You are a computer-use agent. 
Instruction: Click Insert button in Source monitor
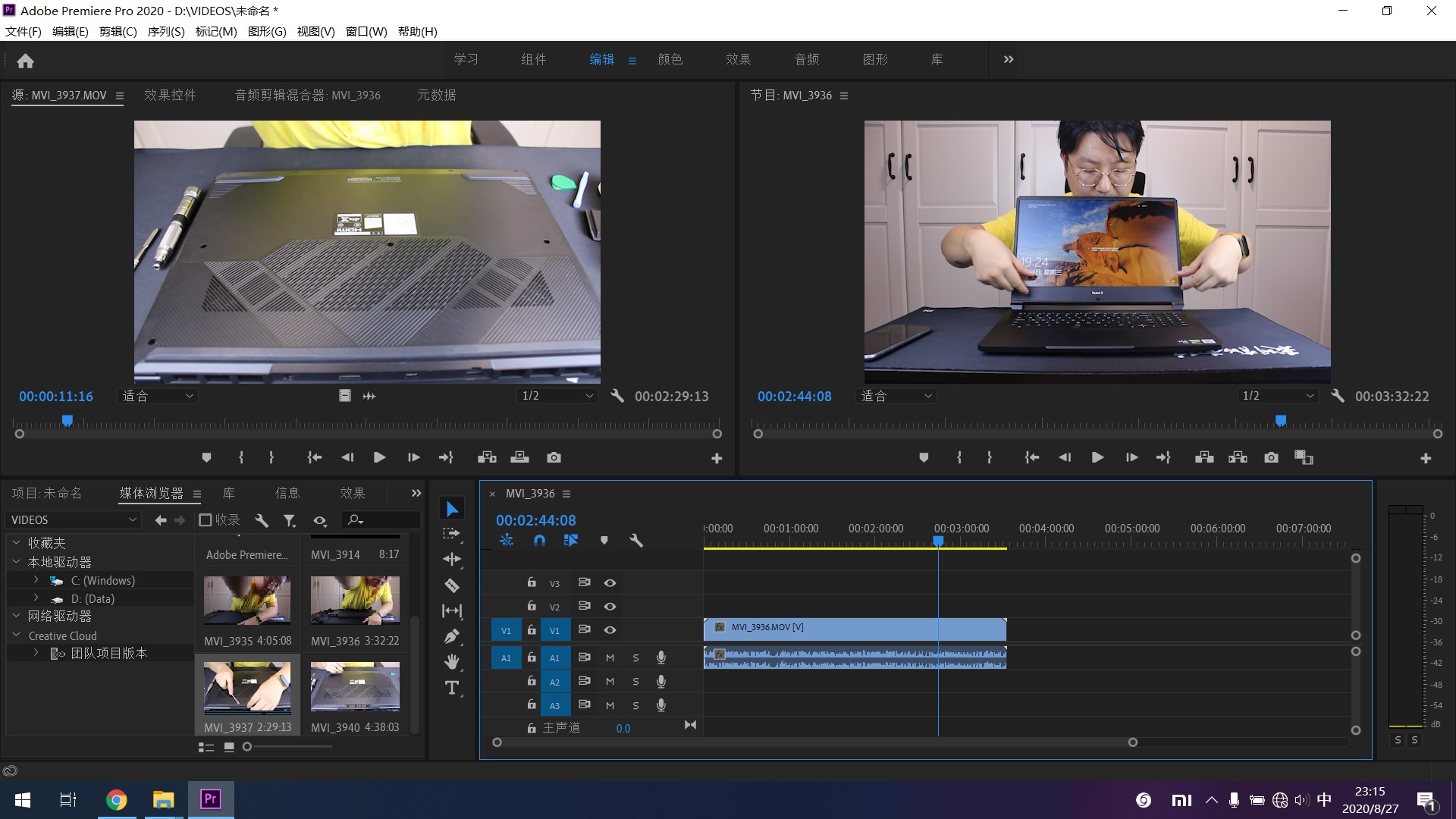pos(487,457)
